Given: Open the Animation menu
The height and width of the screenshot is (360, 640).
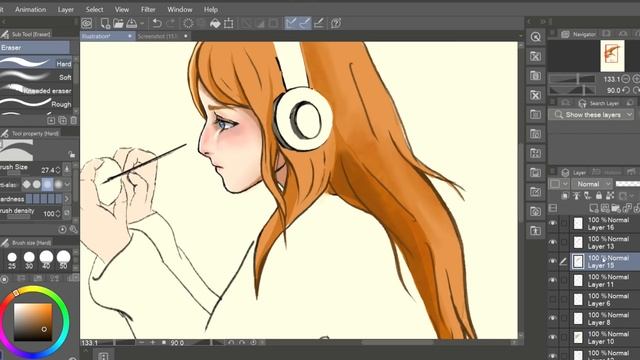Looking at the screenshot, I should click(x=31, y=9).
